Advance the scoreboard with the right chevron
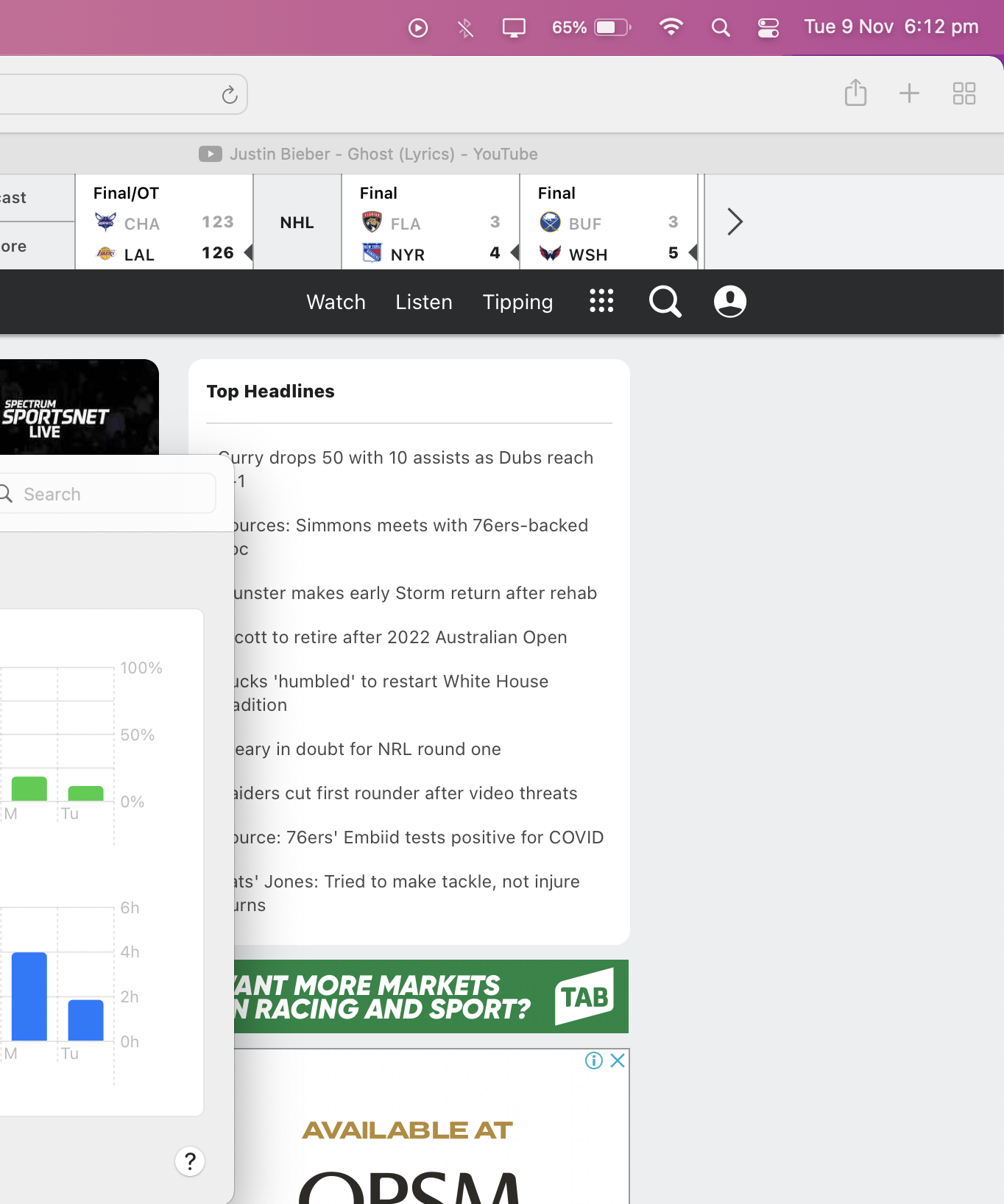The width and height of the screenshot is (1004, 1204). 735,222
